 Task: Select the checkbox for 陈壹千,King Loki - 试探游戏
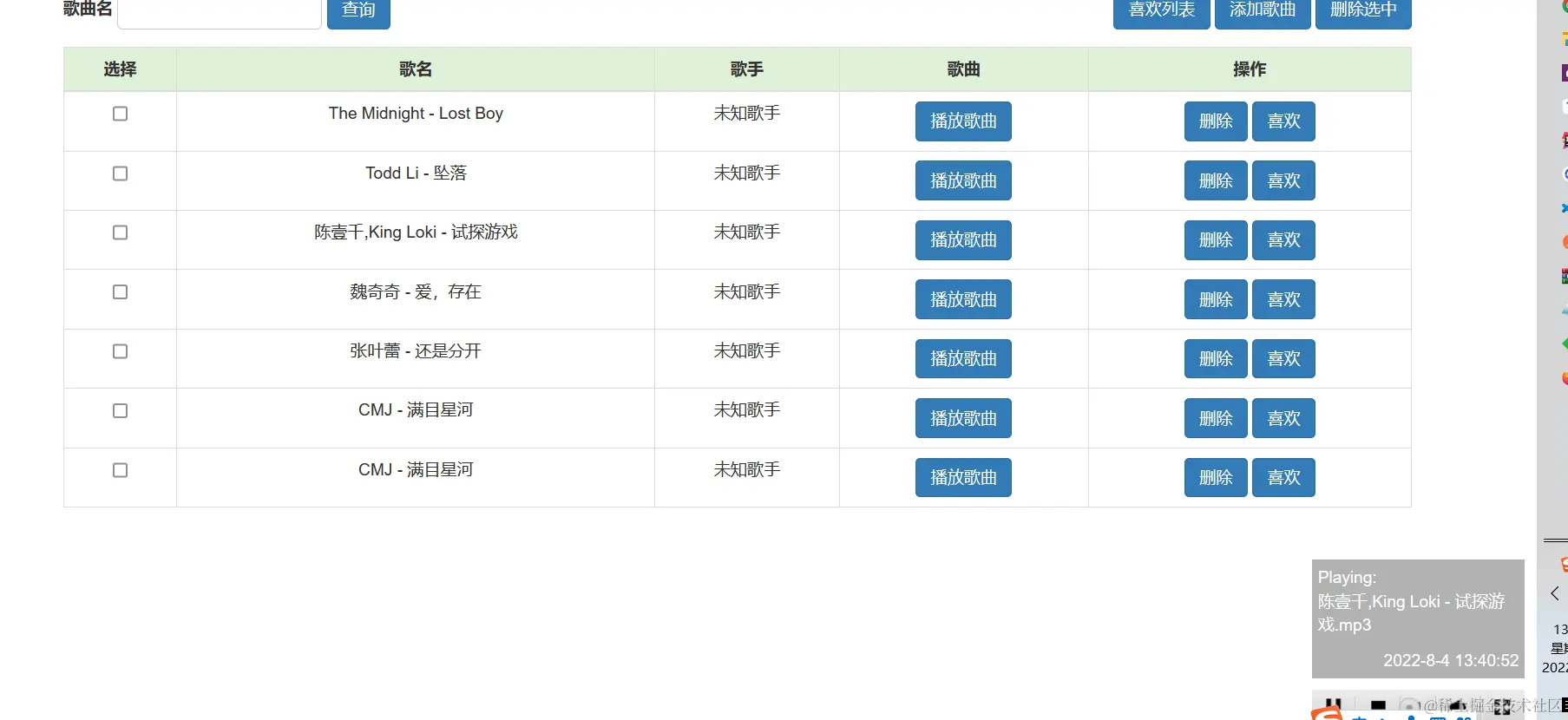pyautogui.click(x=121, y=232)
